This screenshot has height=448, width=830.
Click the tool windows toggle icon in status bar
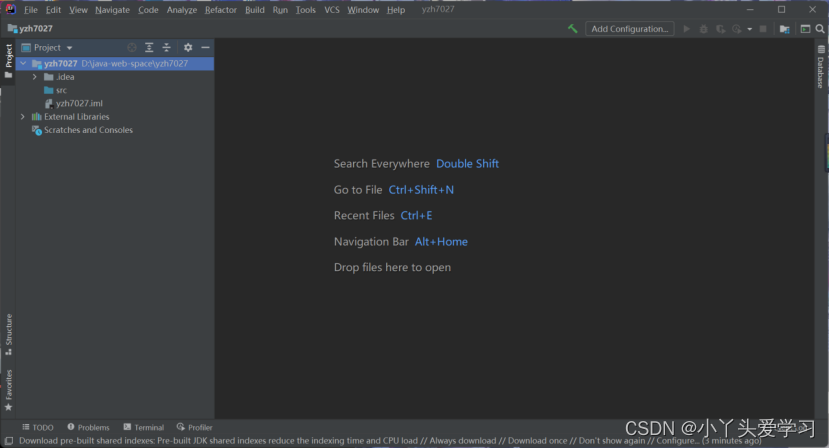point(8,441)
